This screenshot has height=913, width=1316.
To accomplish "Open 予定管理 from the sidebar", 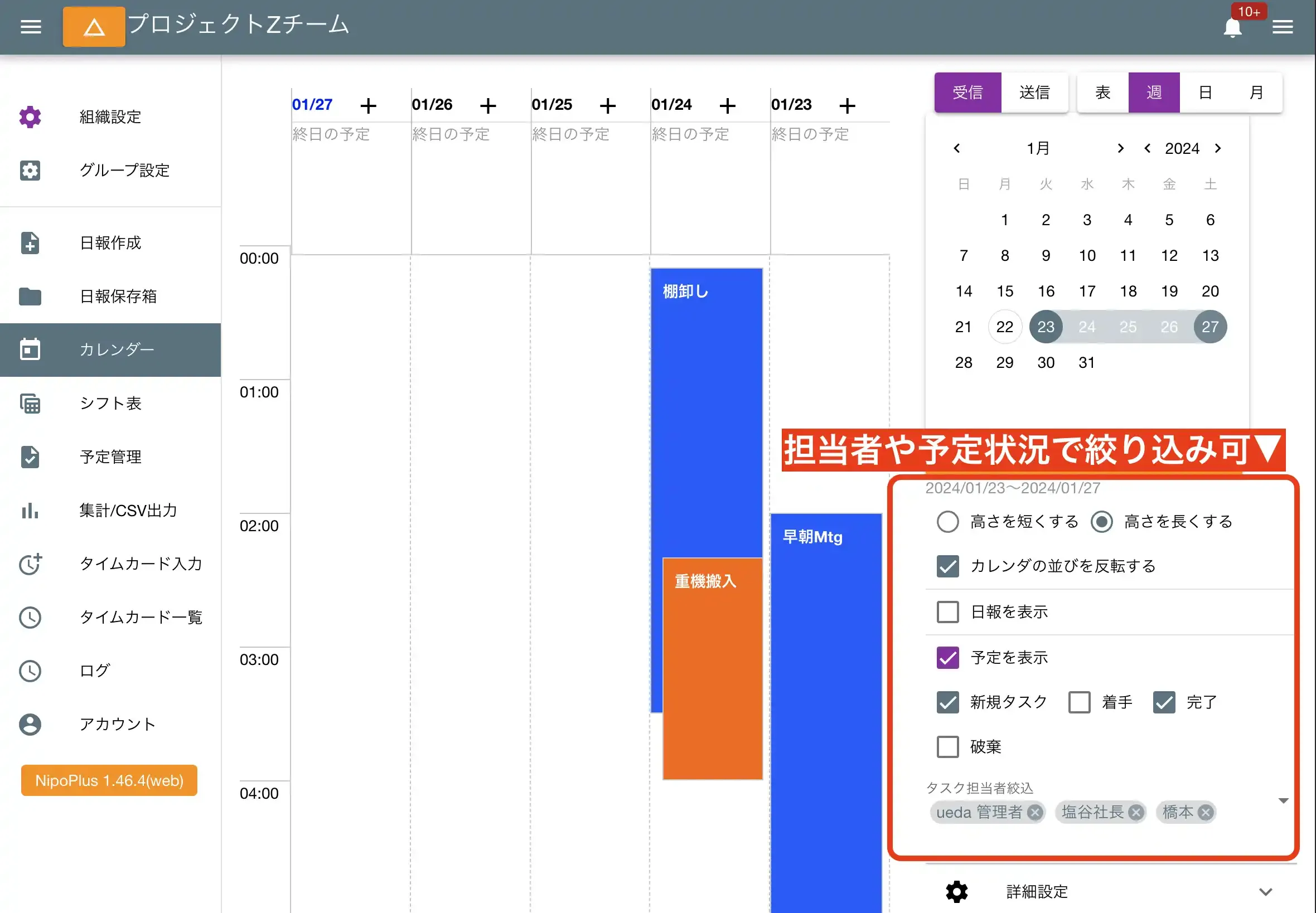I will [x=29, y=456].
